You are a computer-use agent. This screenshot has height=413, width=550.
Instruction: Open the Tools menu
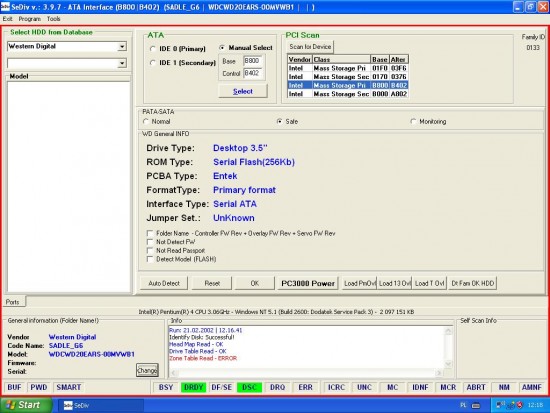(53, 19)
